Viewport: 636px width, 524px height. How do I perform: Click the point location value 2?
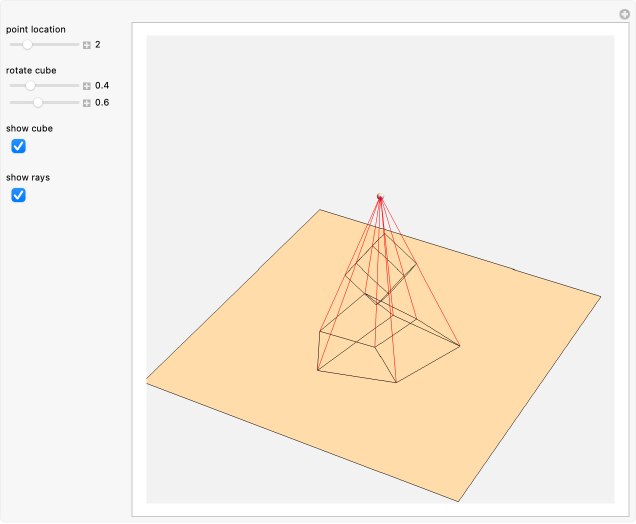[98, 45]
